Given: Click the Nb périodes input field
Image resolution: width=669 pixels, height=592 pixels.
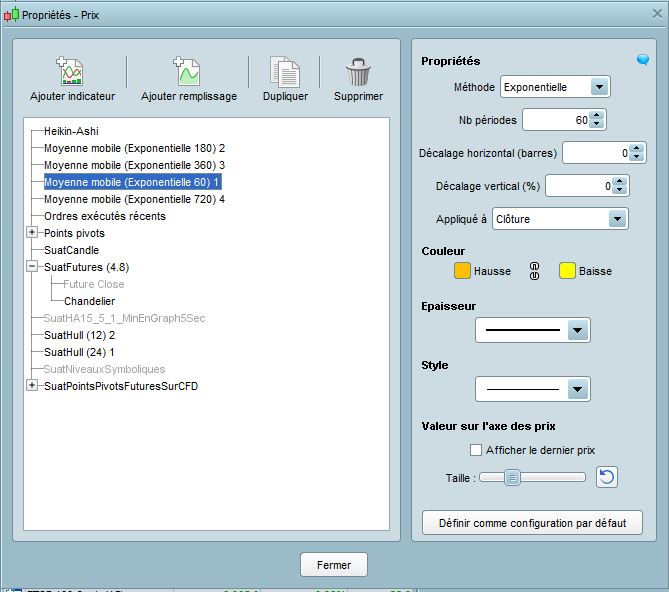Looking at the screenshot, I should [x=556, y=120].
